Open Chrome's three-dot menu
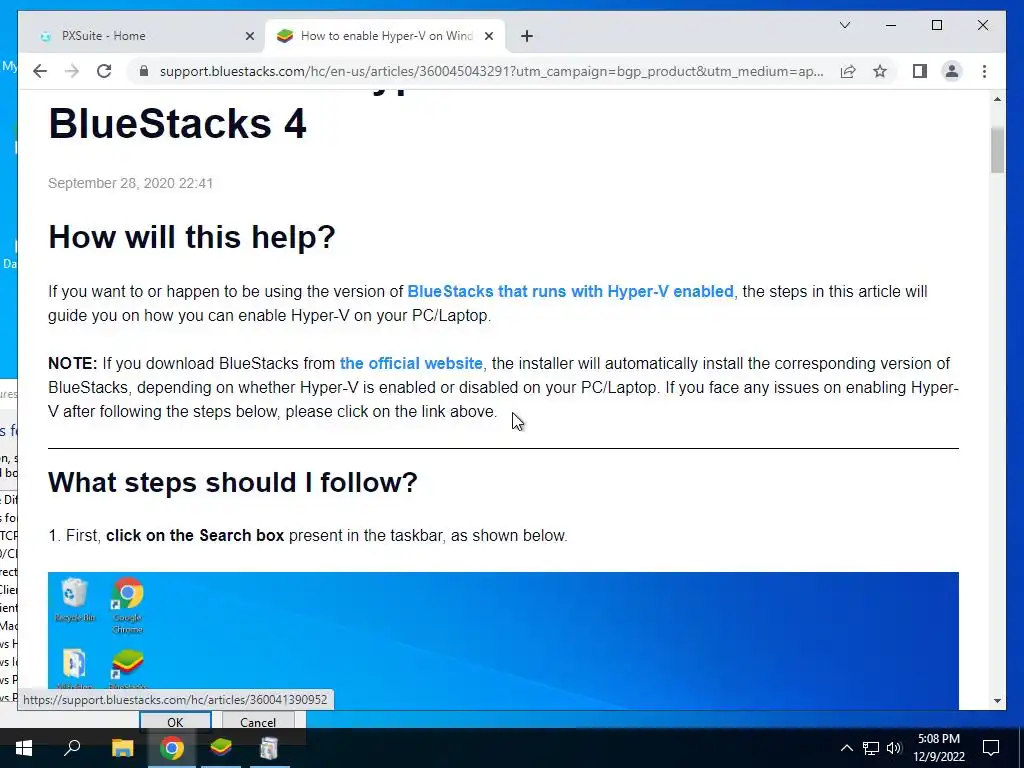1024x768 pixels. click(984, 71)
